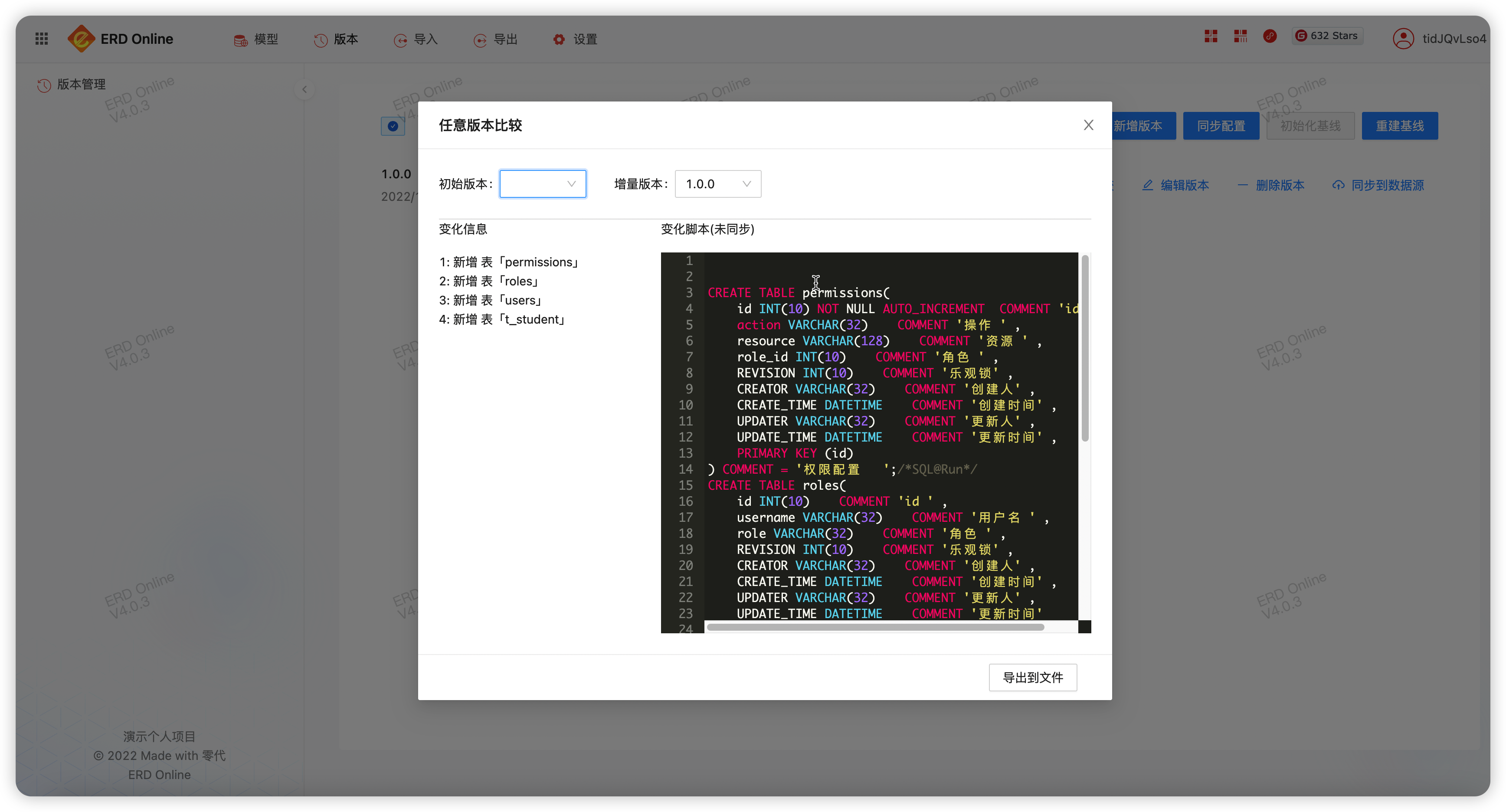Click the 初始化基线 button
Screen dimensions: 1506x812
1310,126
